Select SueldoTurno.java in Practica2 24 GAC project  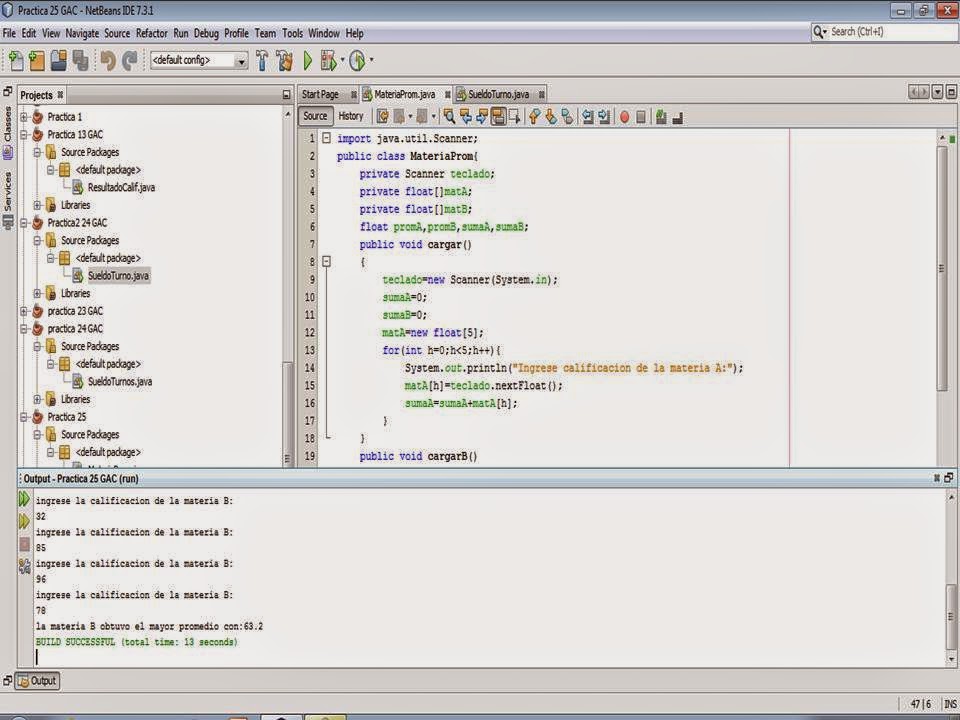pyautogui.click(x=120, y=277)
